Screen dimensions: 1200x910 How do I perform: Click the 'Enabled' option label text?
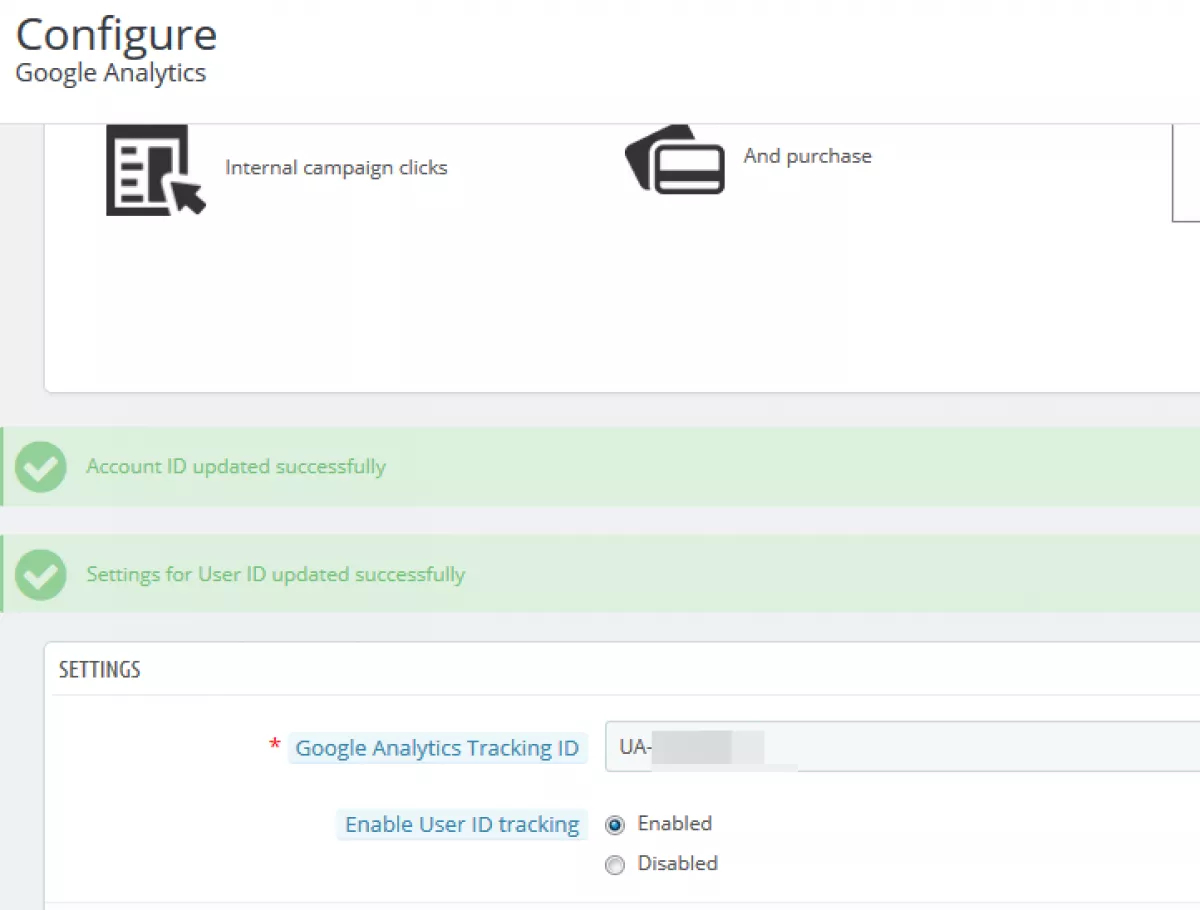coord(674,824)
